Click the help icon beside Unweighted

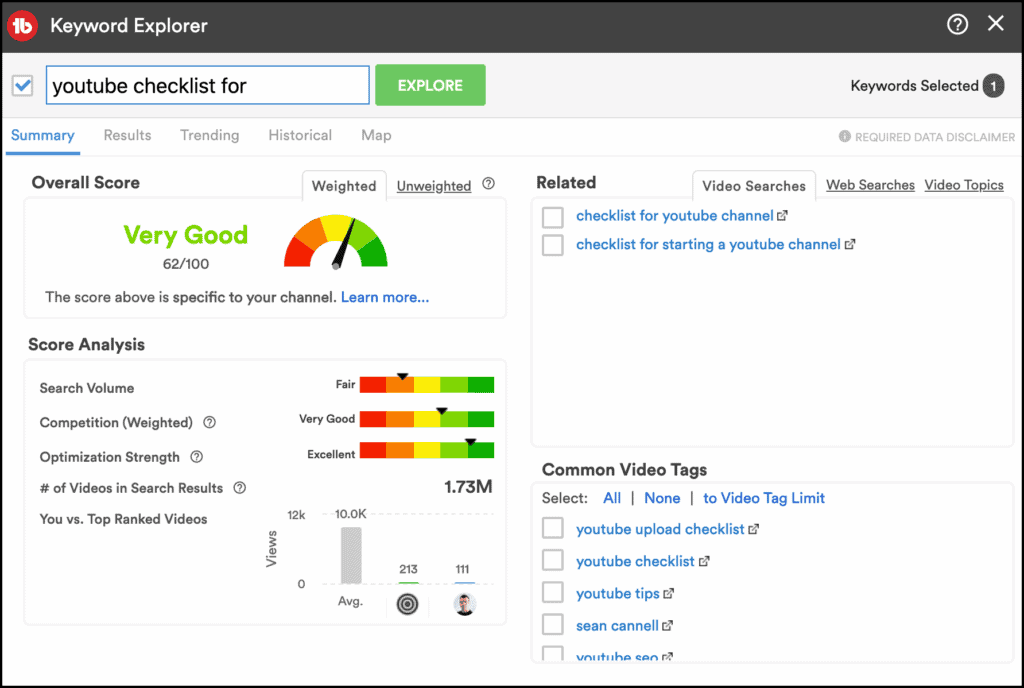pyautogui.click(x=488, y=184)
